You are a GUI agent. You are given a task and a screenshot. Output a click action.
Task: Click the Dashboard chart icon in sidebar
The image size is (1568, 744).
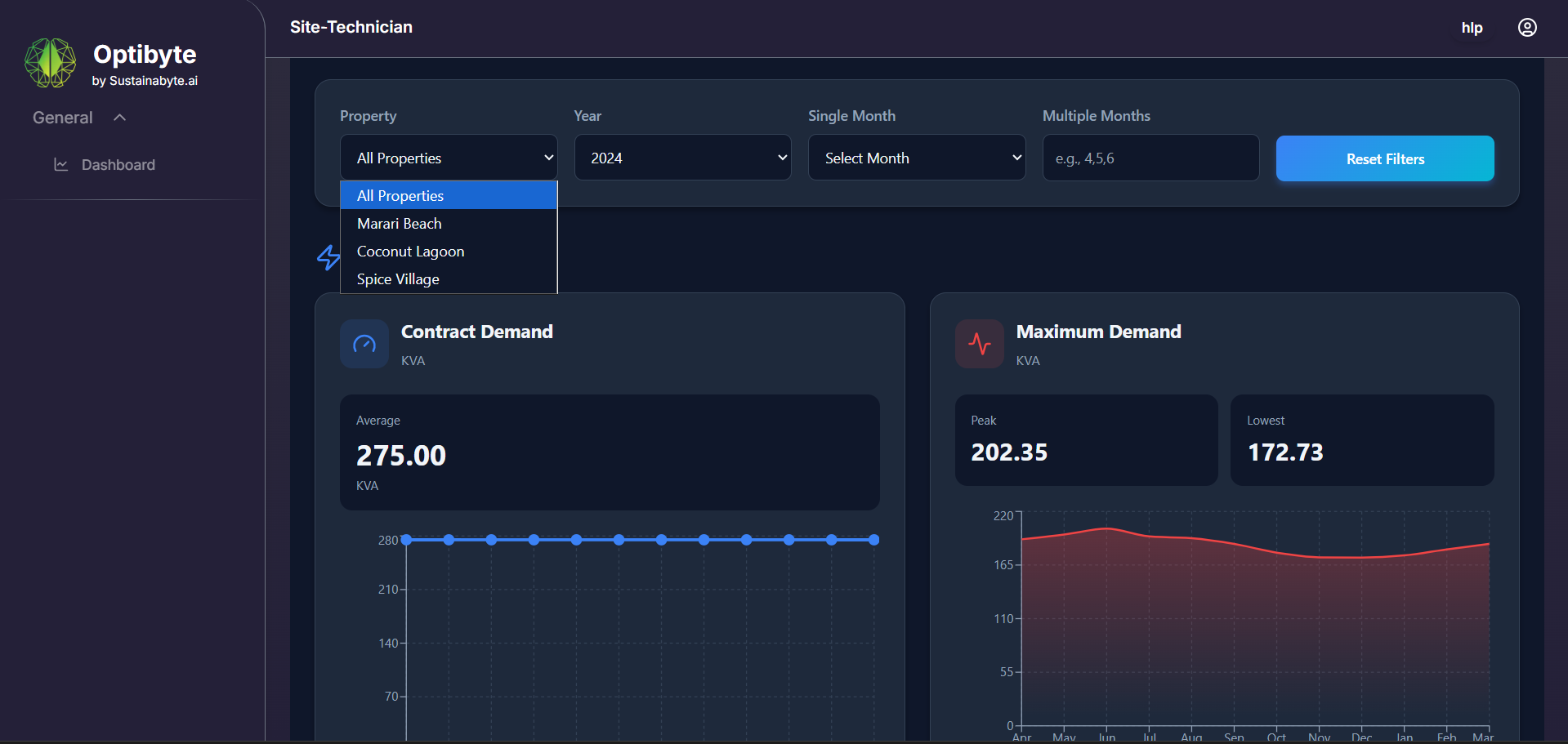click(61, 165)
